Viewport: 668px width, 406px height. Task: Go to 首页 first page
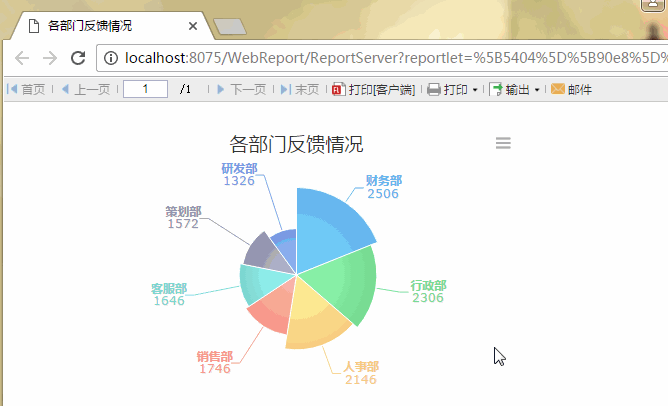pos(26,89)
